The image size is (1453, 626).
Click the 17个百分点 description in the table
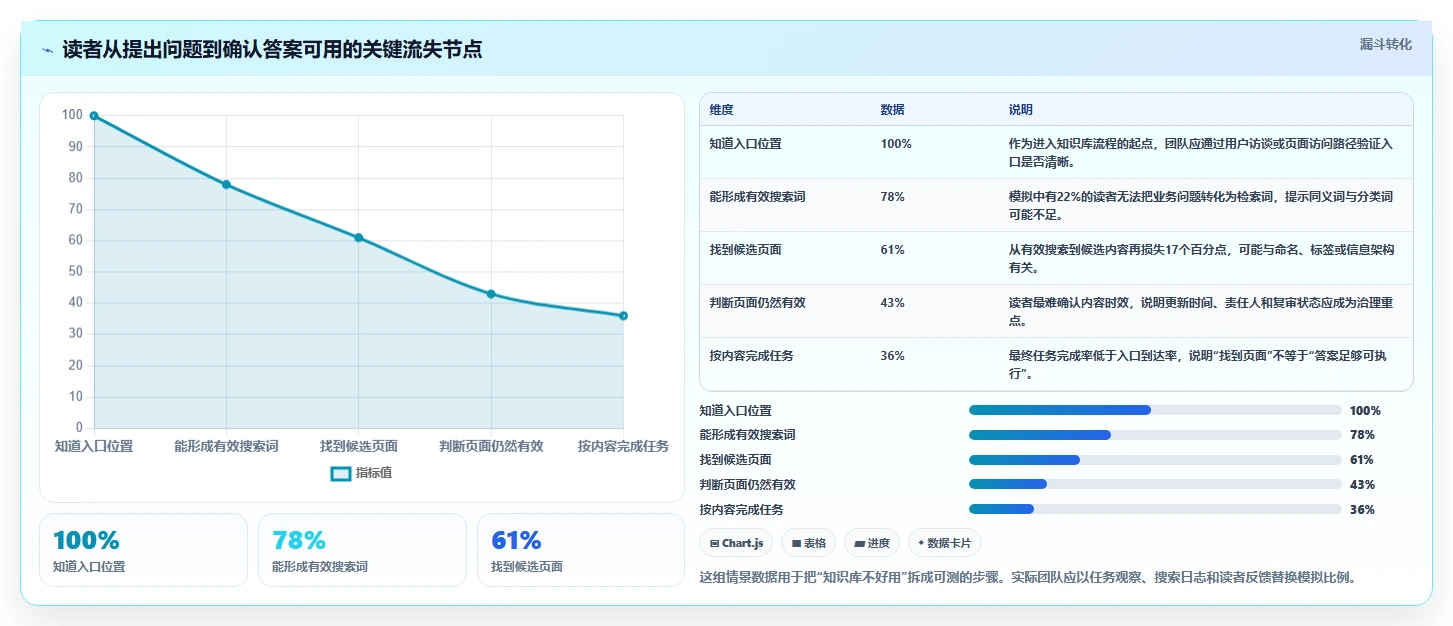(x=1200, y=258)
